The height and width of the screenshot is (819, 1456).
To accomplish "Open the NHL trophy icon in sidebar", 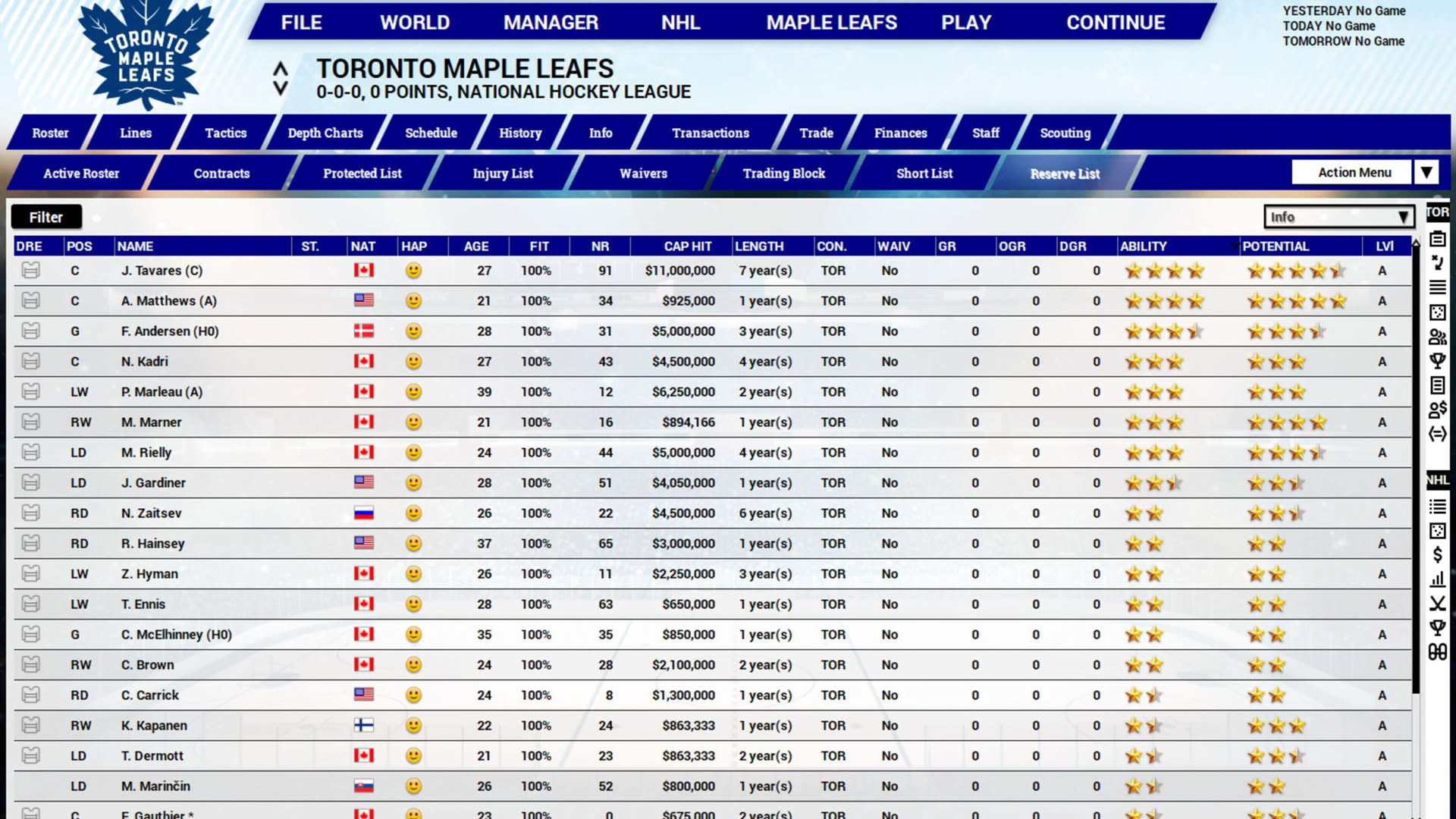I will pos(1437,628).
